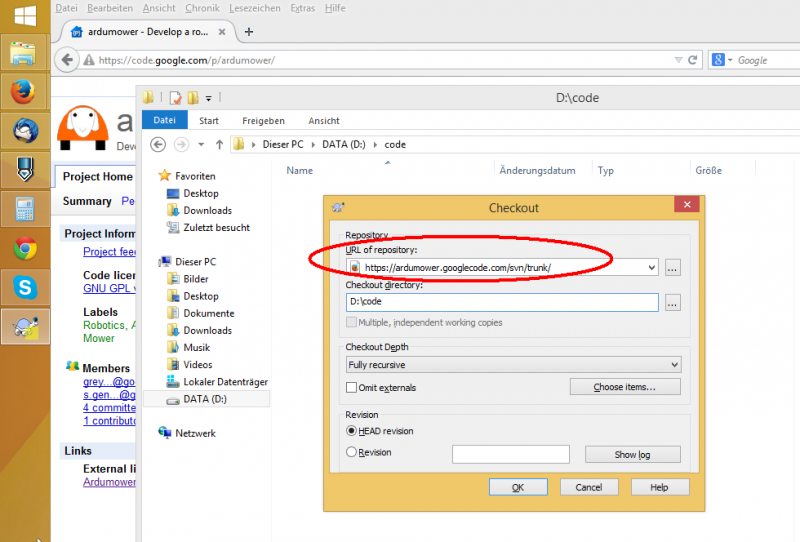Click Explorer forward navigation arrow

pyautogui.click(x=181, y=144)
